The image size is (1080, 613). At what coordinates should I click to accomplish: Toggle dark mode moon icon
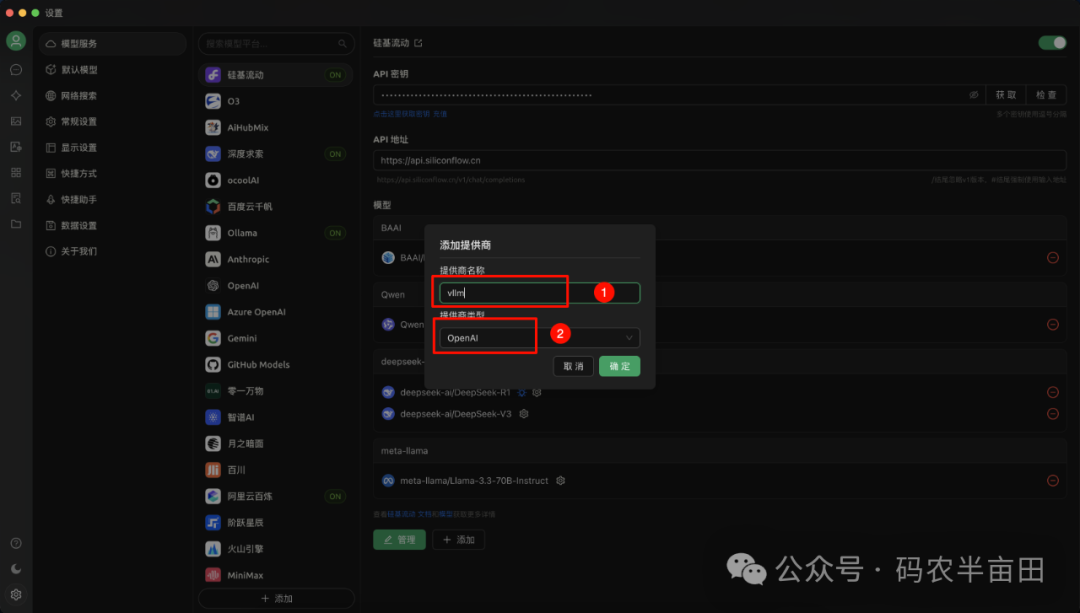[x=16, y=569]
